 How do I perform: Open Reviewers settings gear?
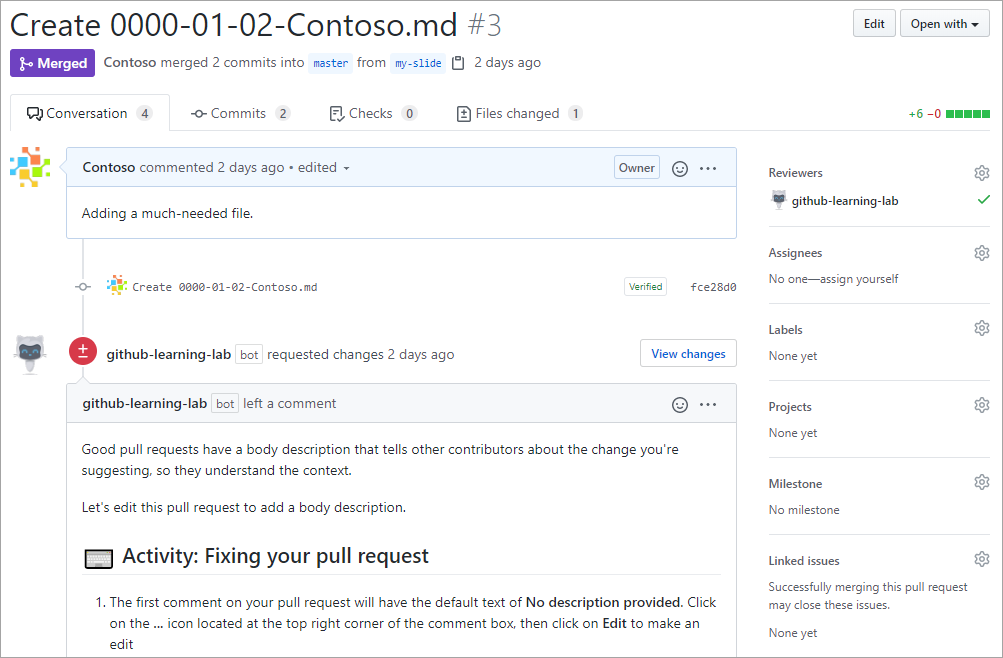981,172
